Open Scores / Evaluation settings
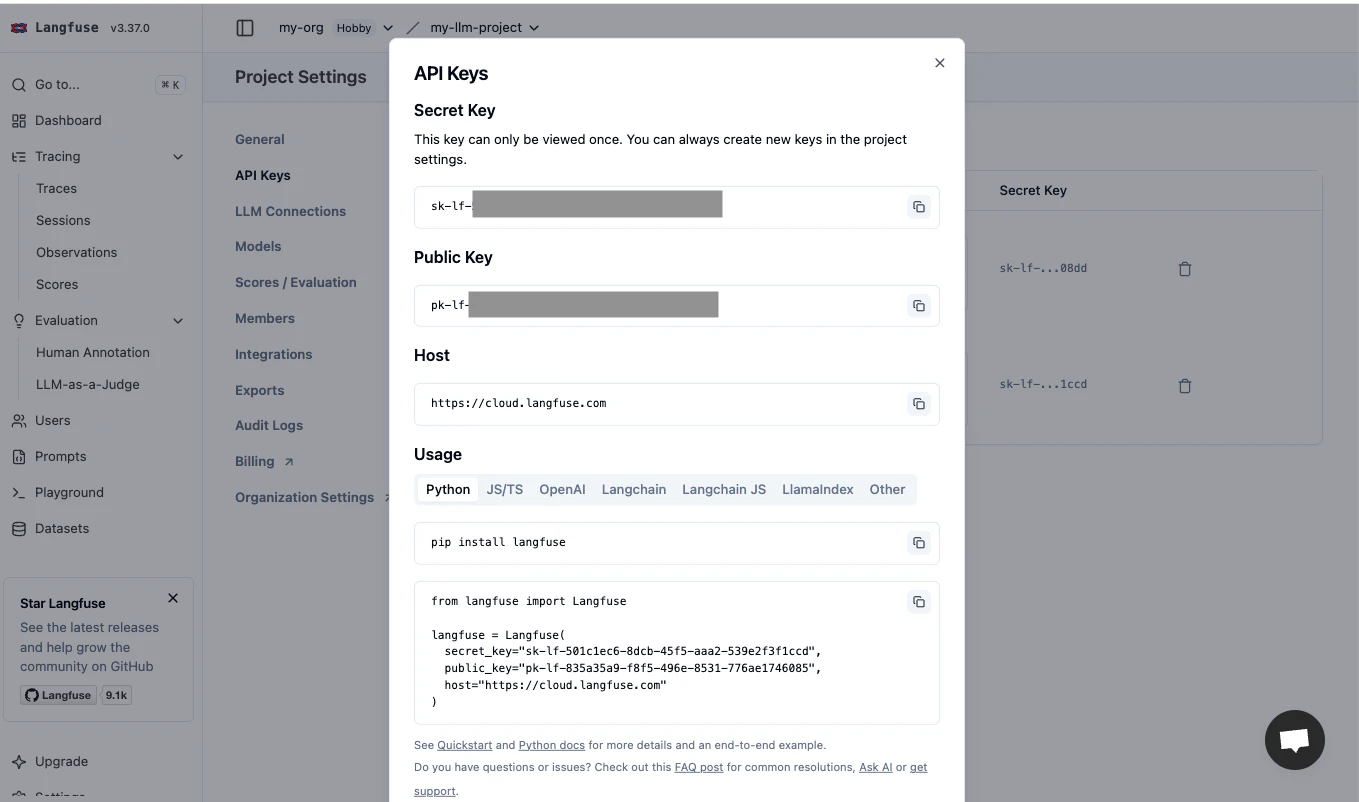Viewport: 1359px width, 802px height. pyautogui.click(x=296, y=283)
